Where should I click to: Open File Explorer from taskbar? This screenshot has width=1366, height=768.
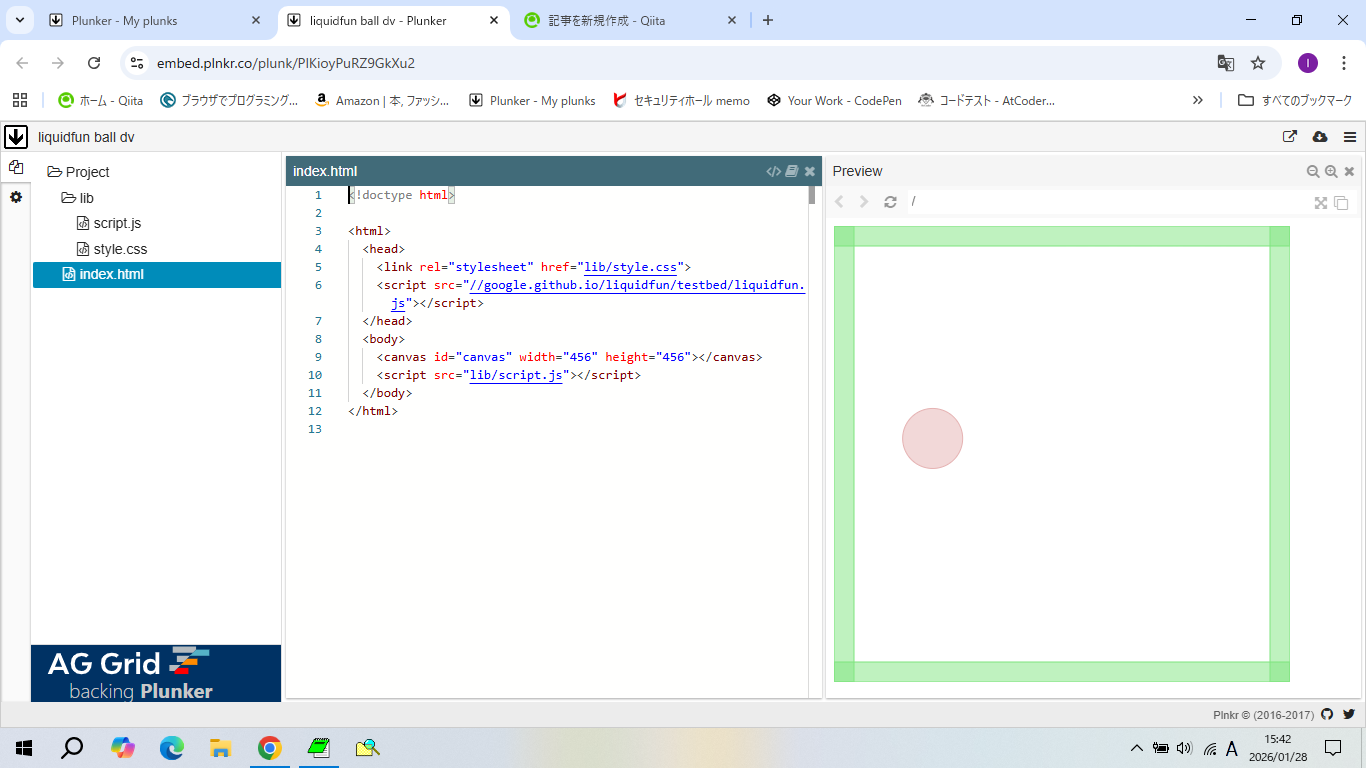click(x=221, y=747)
